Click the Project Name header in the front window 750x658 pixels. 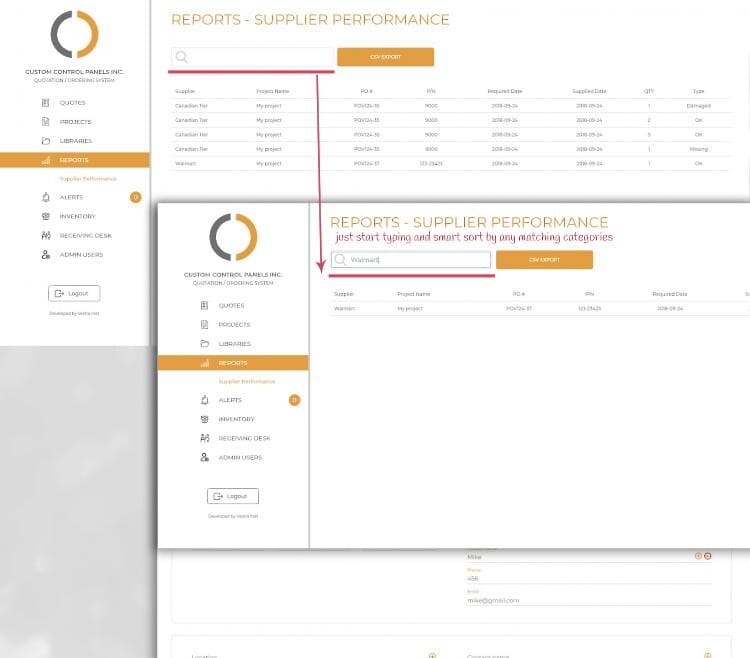point(414,294)
